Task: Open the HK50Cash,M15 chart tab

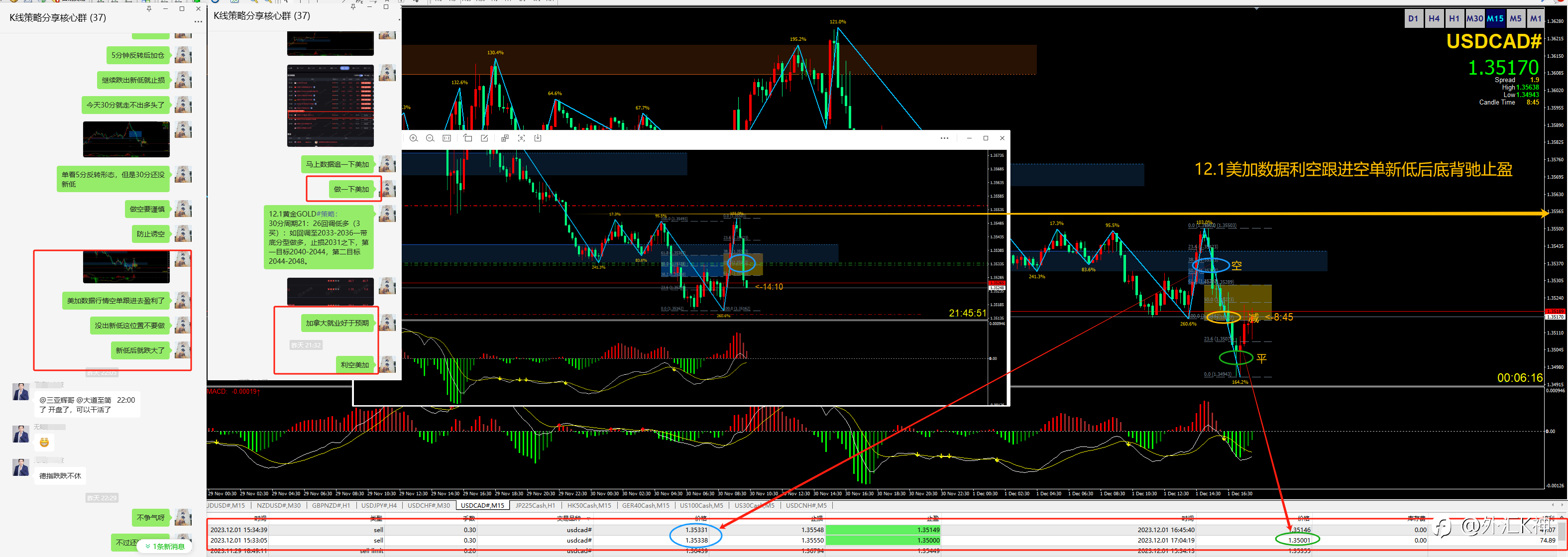Action: [589, 505]
